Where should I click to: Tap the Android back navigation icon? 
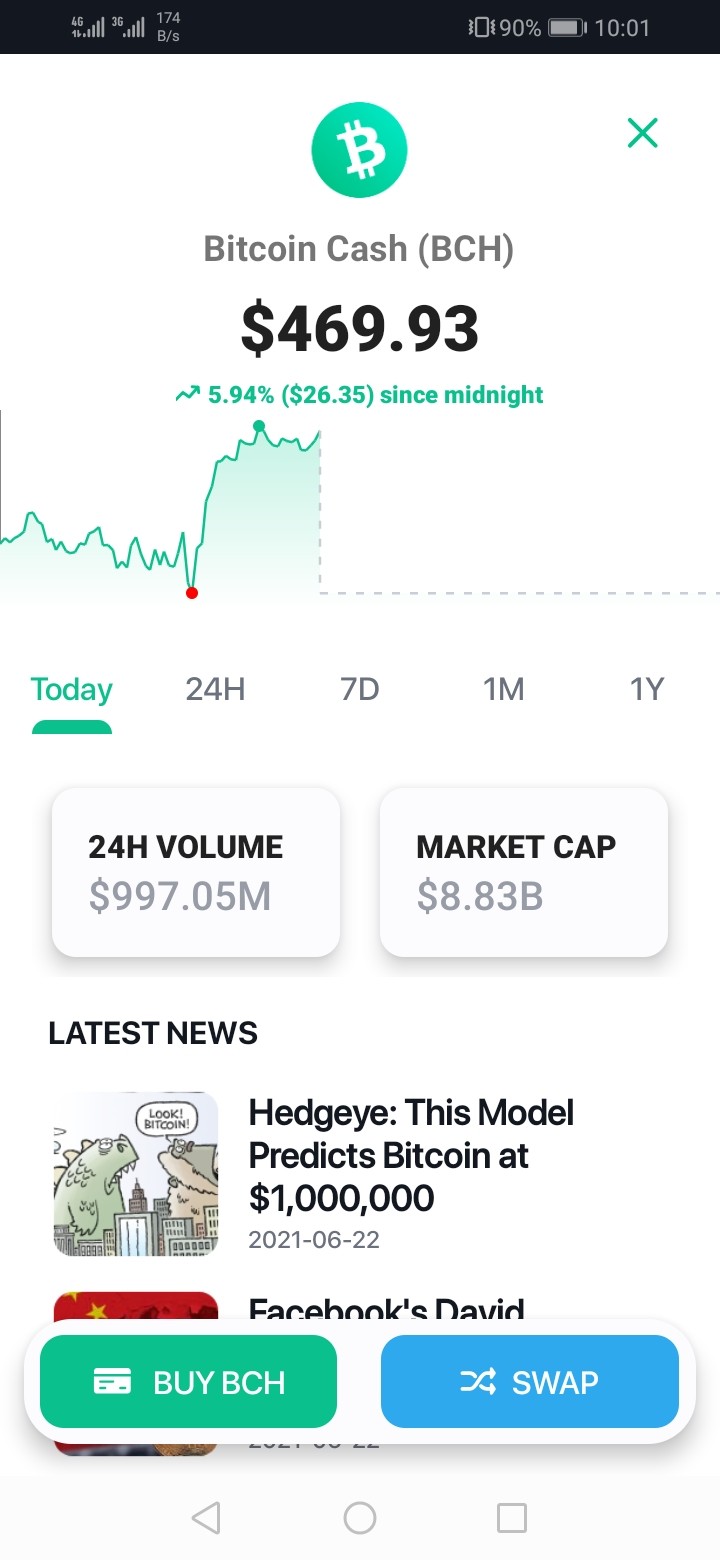(206, 1518)
